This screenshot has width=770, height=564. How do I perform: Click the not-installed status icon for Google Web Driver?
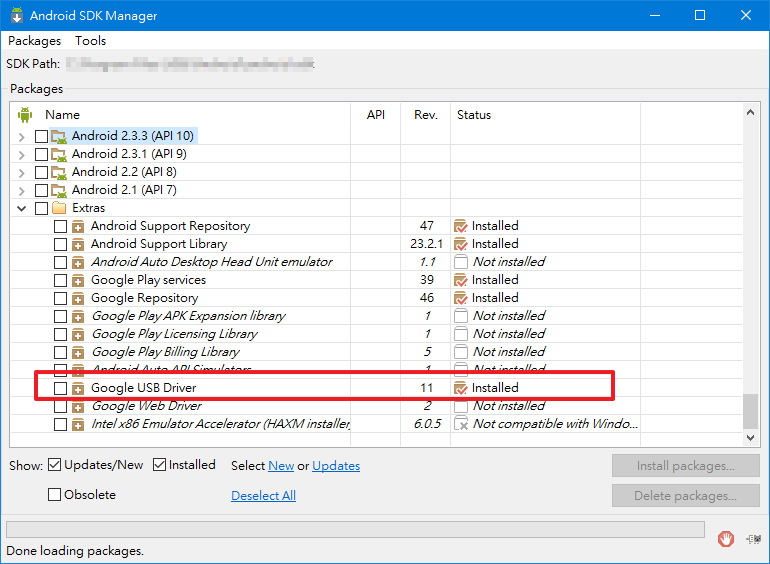click(x=461, y=406)
